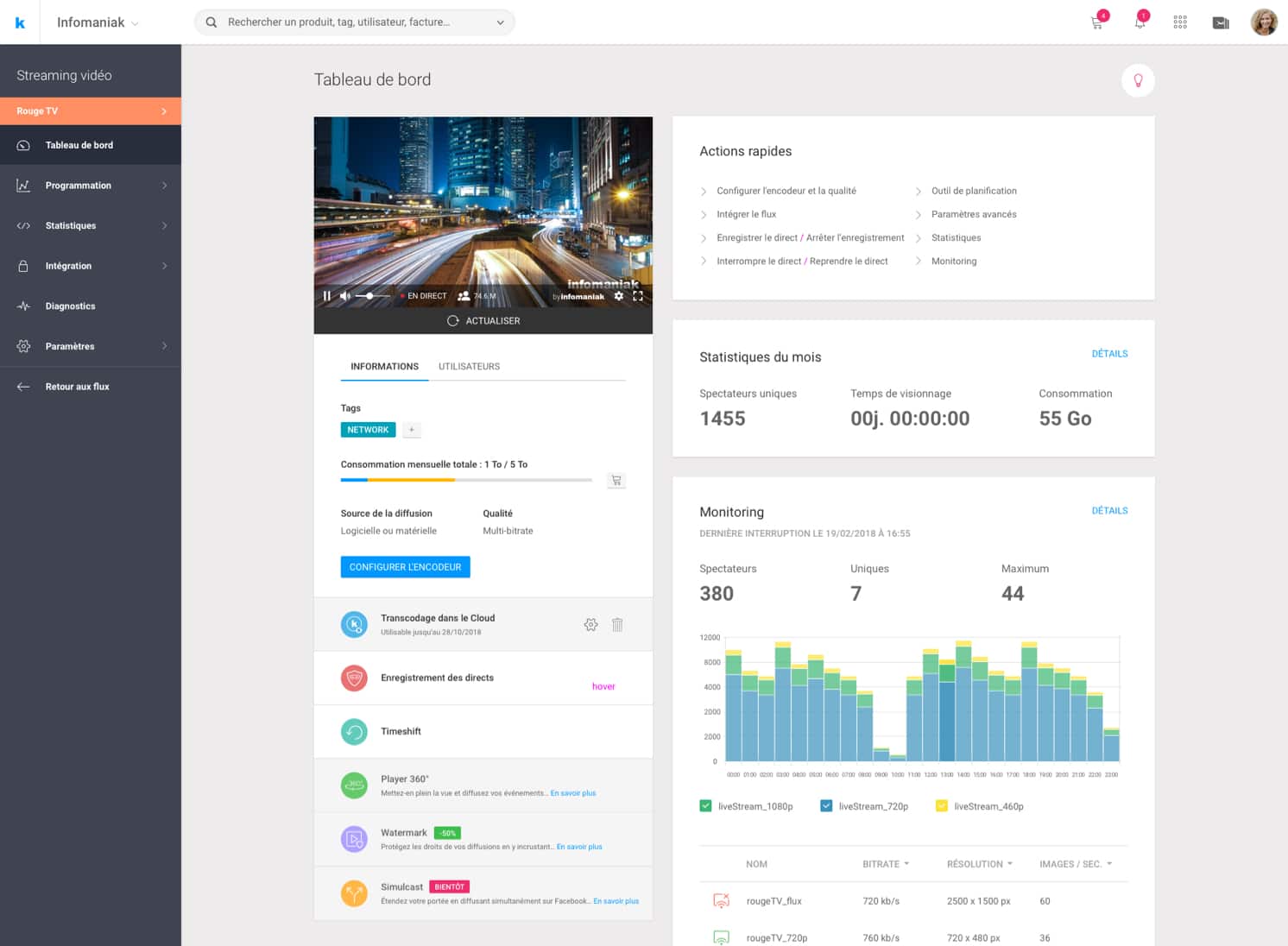
Task: Switch to the UTILISATEURS tab
Action: [469, 367]
